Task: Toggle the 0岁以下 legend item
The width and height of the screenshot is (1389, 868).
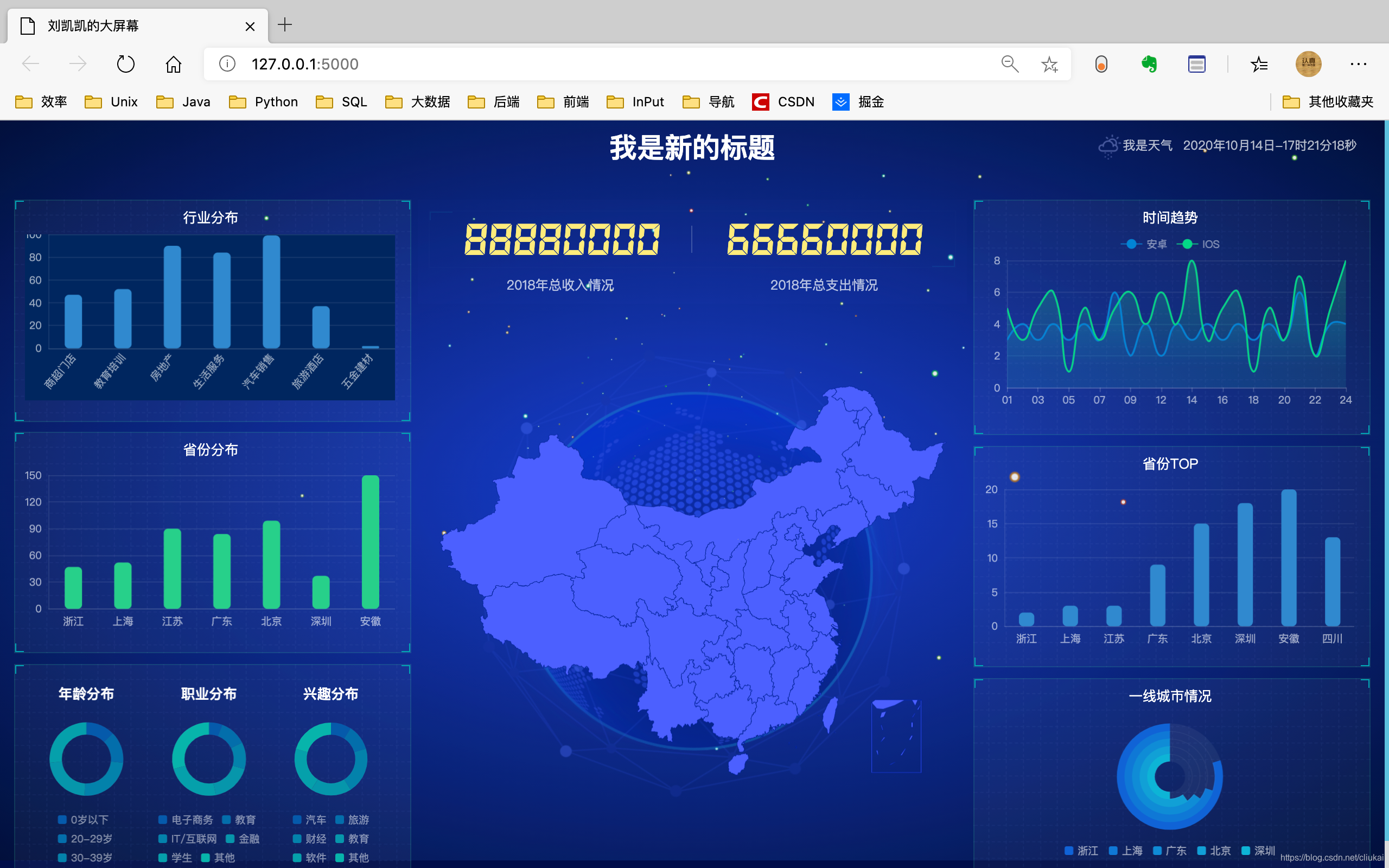Action: click(84, 820)
